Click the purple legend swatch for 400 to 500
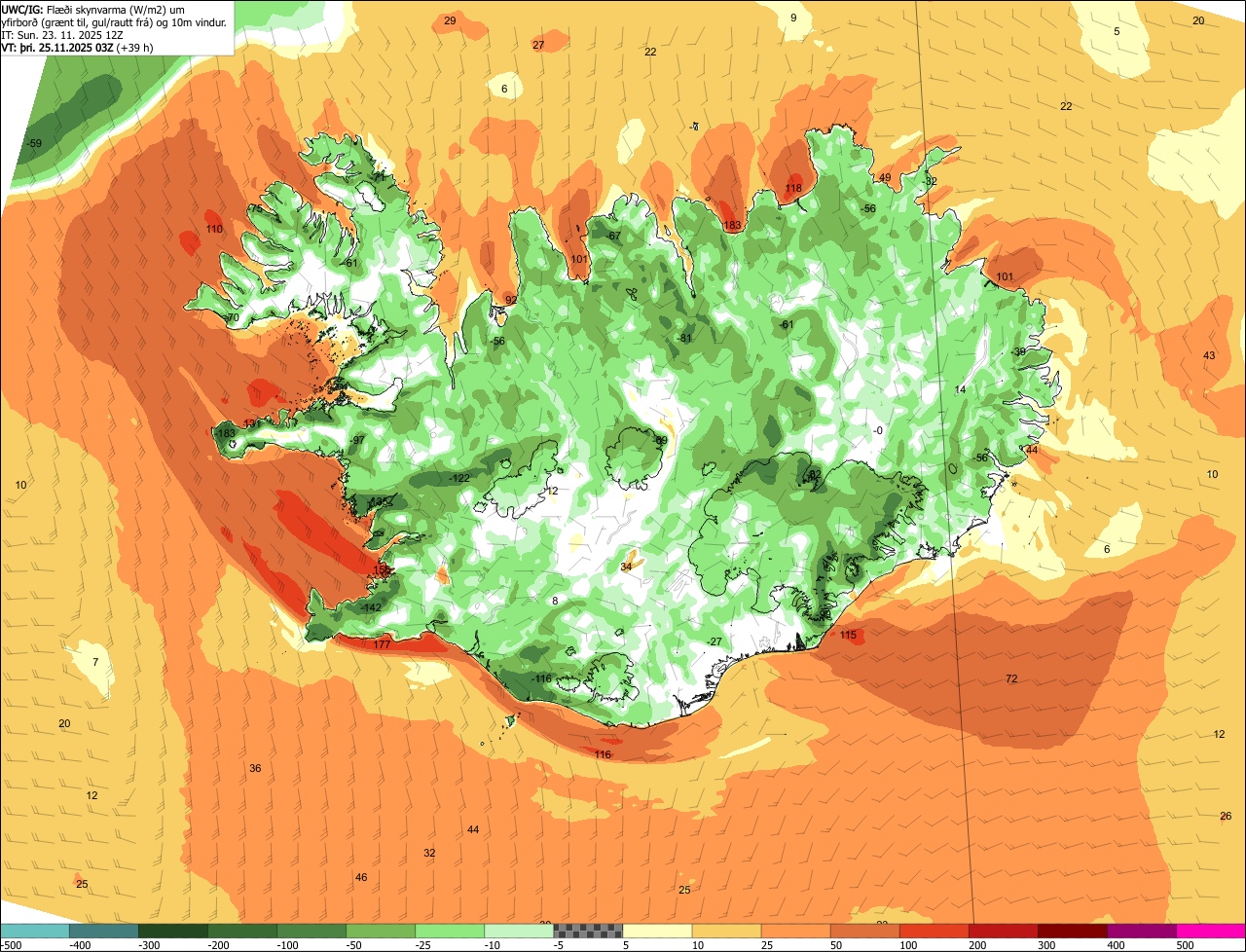The width and height of the screenshot is (1246, 952). 1142,931
